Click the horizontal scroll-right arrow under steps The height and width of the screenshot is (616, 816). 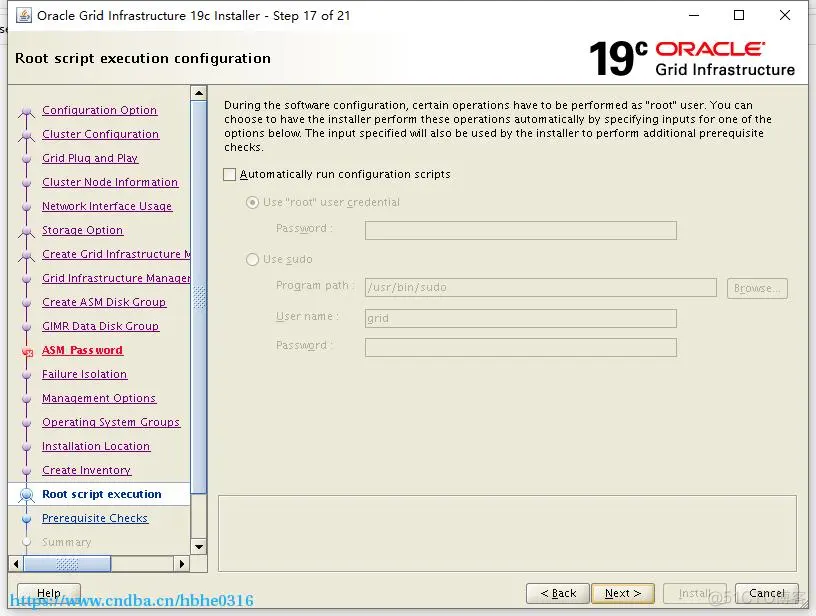[x=181, y=563]
